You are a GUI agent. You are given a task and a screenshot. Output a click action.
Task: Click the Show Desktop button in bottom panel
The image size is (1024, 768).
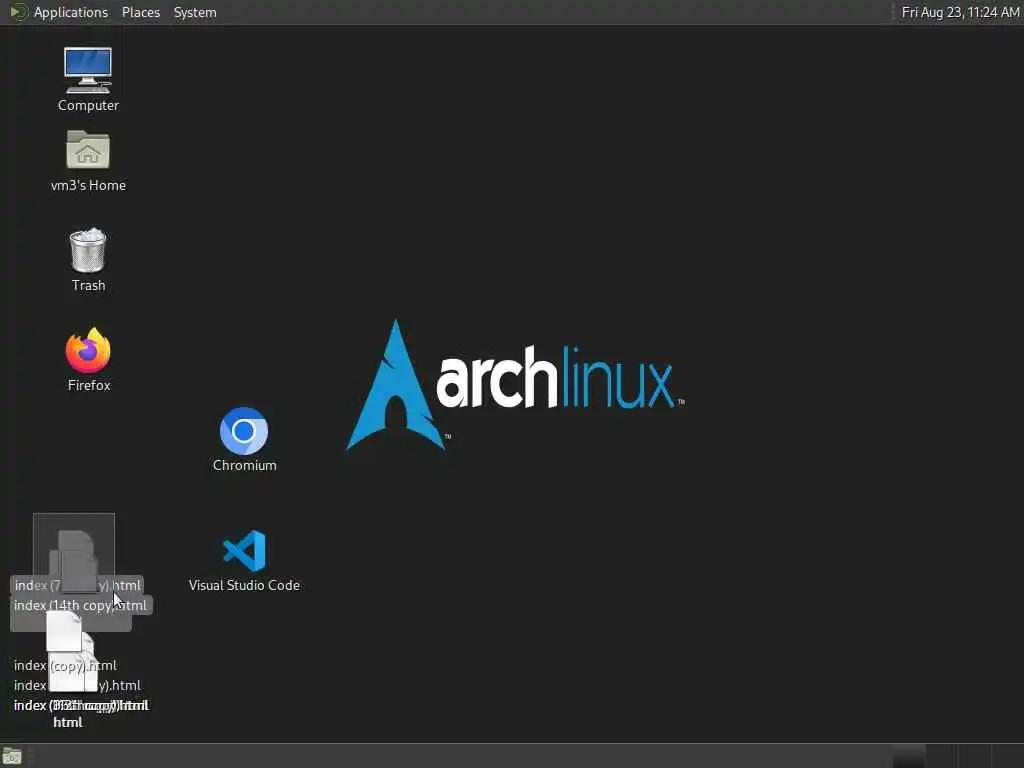coord(12,756)
